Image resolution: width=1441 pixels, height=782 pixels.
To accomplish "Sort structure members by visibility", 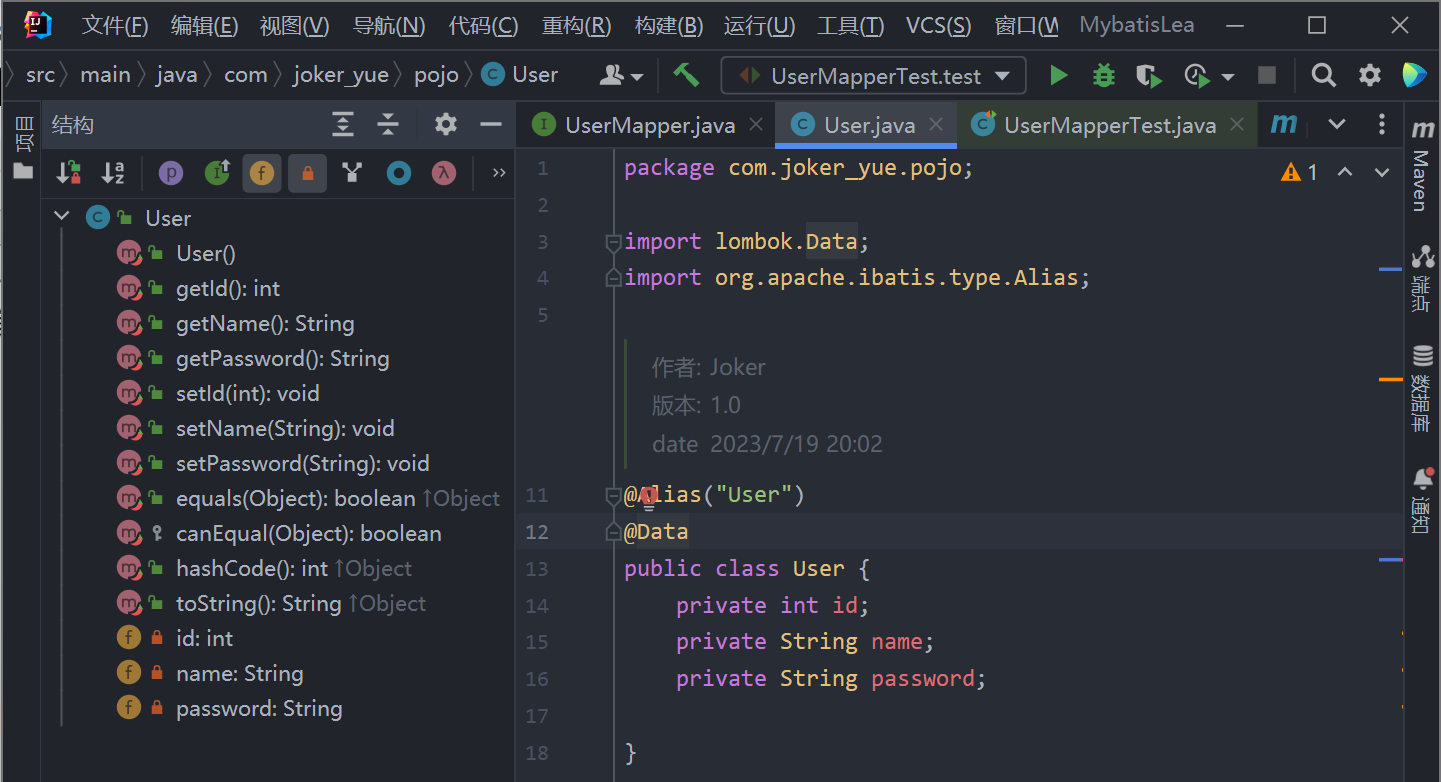I will (68, 173).
